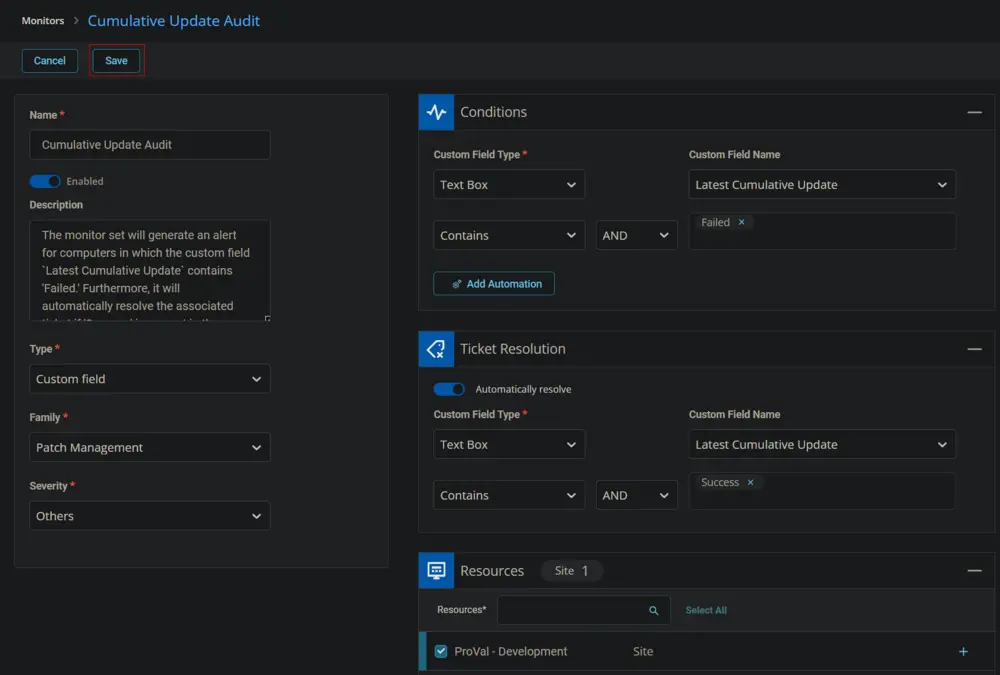Click the Site 1 pill in Resources
The image size is (1000, 675).
(571, 571)
